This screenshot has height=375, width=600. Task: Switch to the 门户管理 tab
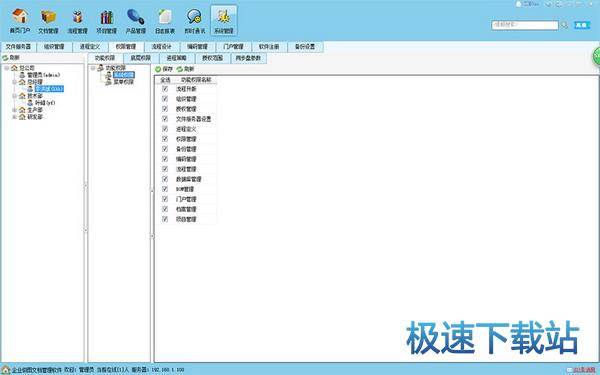point(233,47)
